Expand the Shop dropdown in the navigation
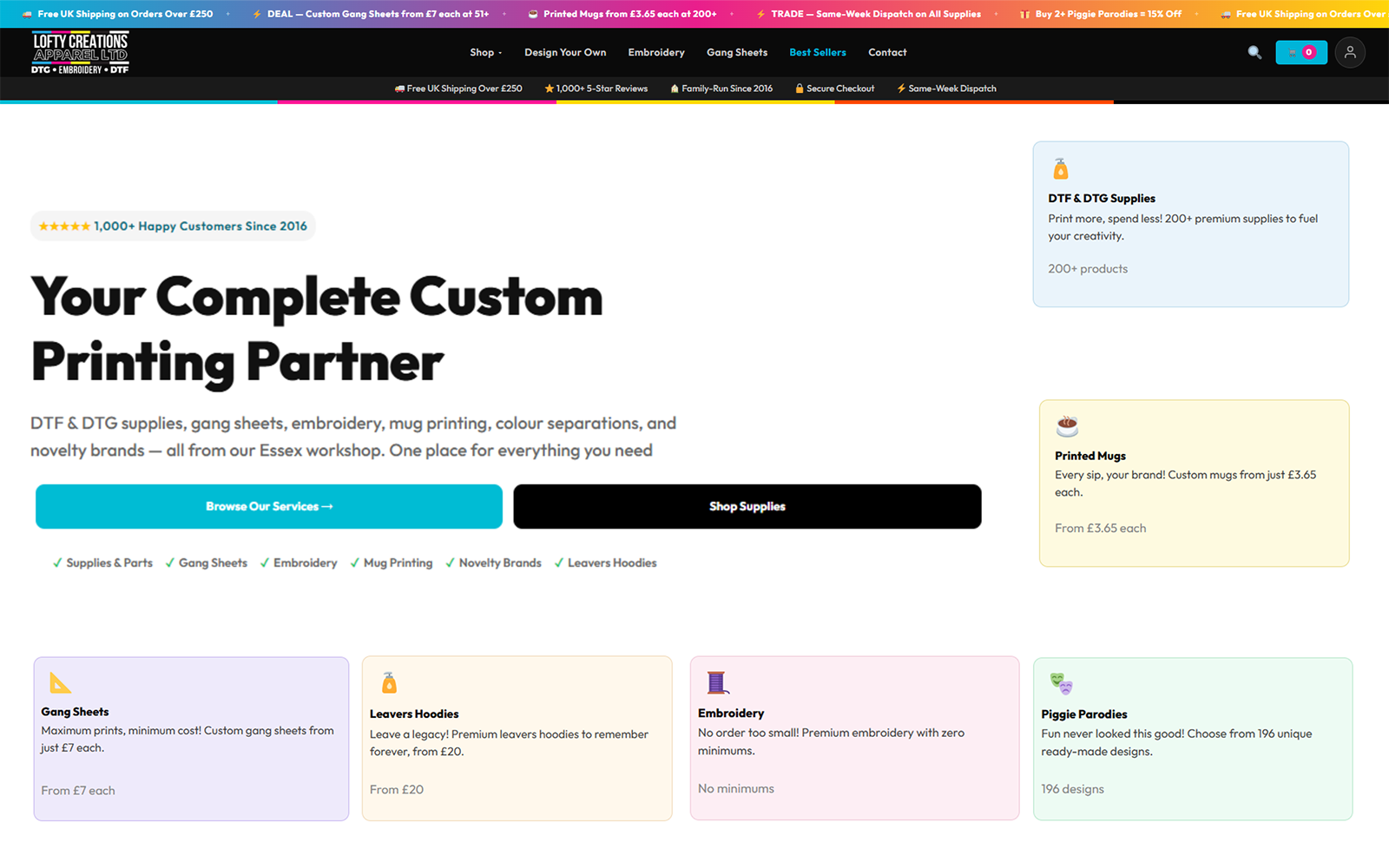Viewport: 1389px width, 868px height. pos(486,52)
